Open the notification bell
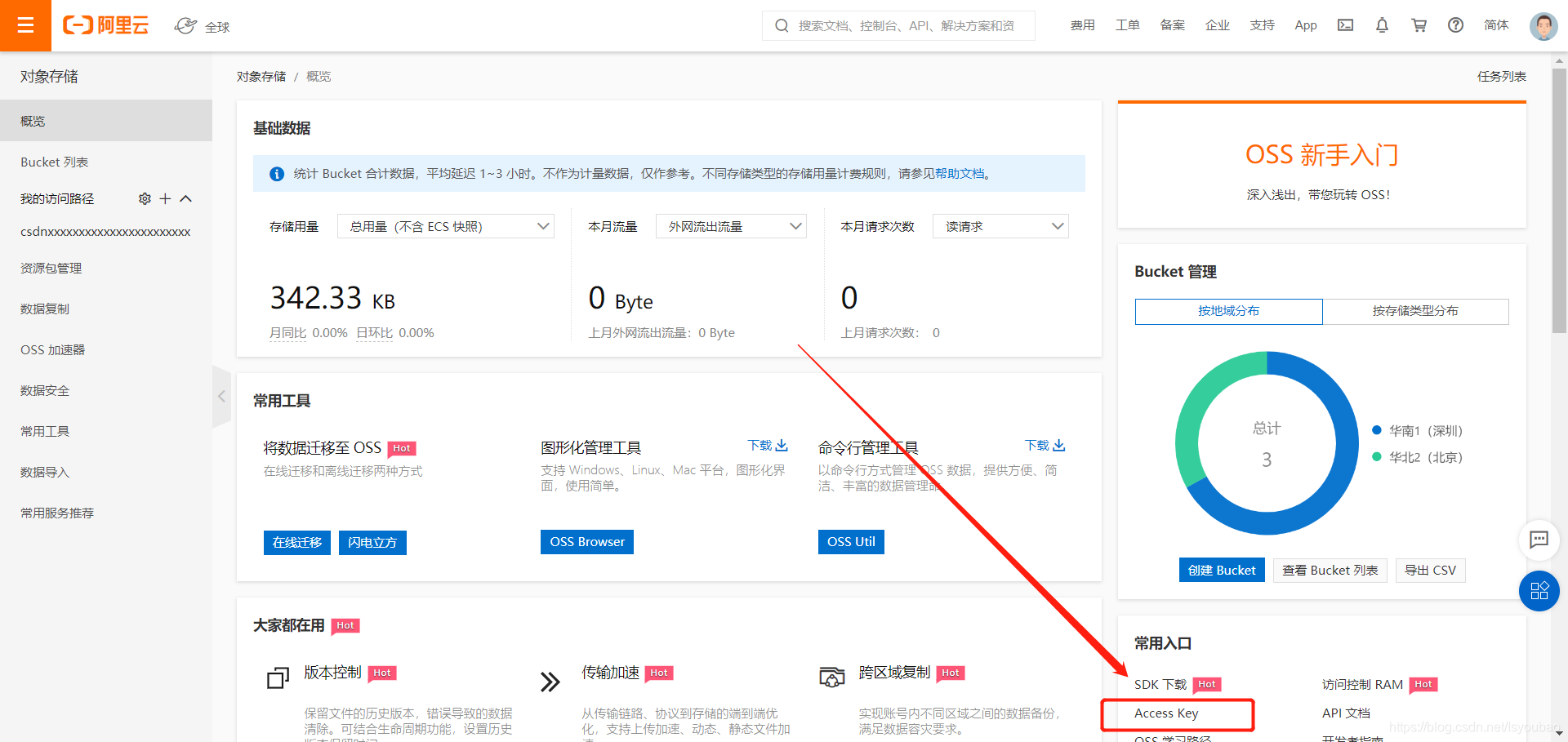The image size is (1568, 742). click(1382, 25)
